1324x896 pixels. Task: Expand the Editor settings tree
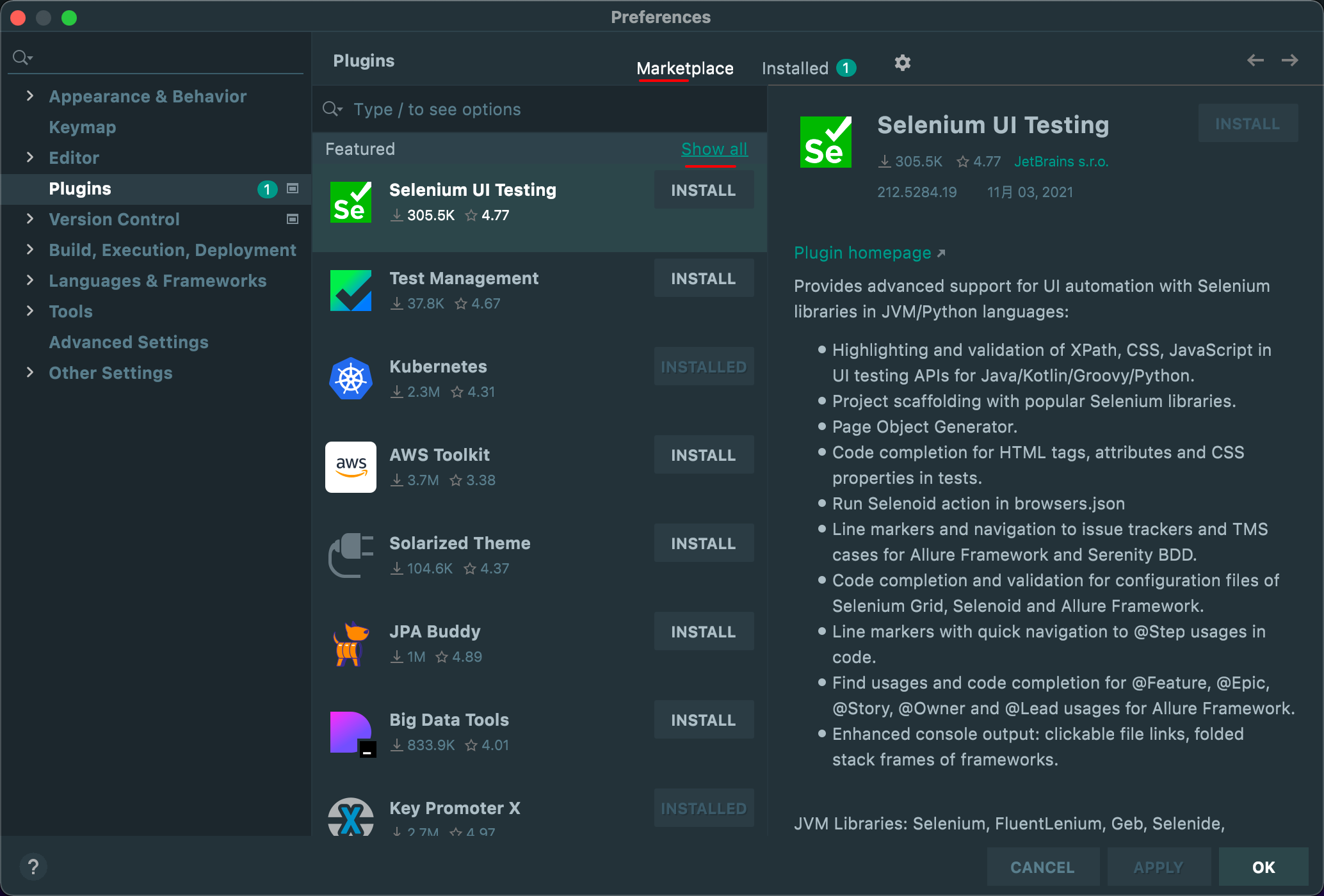(x=29, y=157)
